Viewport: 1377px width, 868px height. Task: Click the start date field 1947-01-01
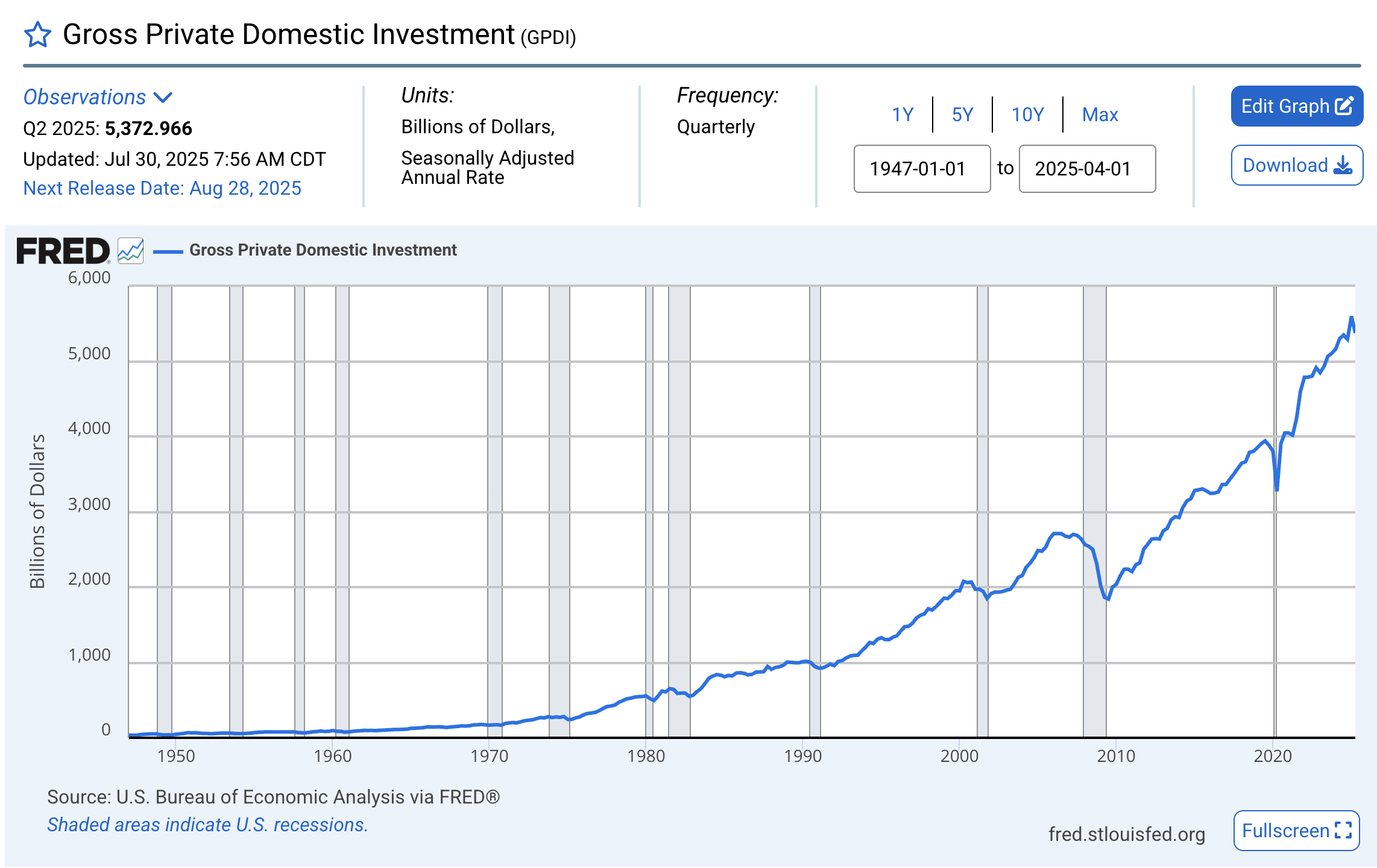click(921, 169)
